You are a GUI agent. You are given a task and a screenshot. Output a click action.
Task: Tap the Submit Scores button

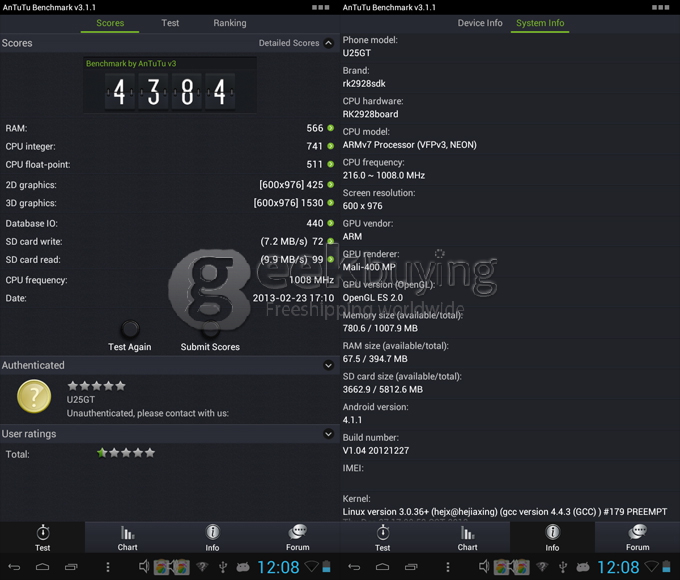[x=210, y=336]
